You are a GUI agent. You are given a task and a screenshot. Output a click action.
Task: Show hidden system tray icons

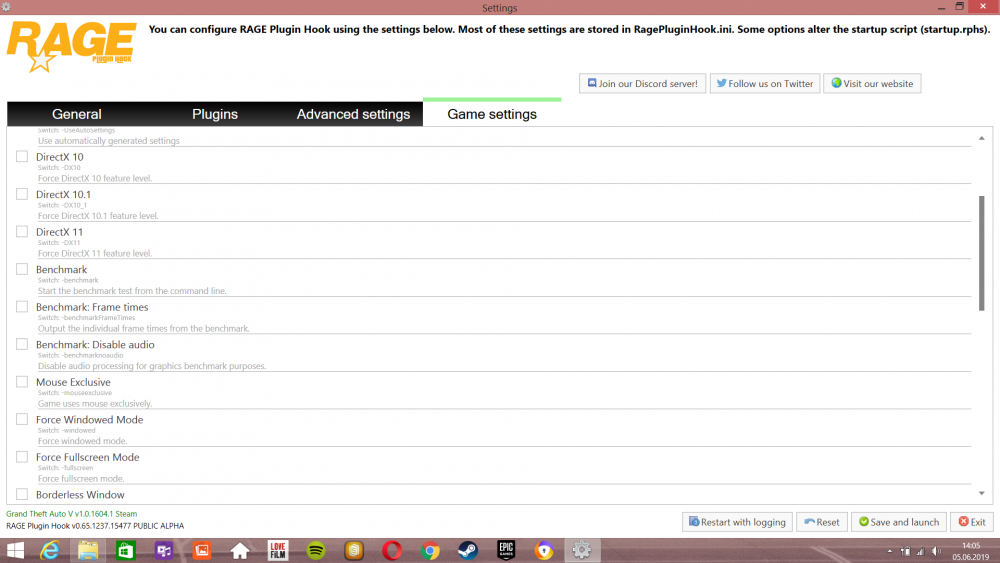click(890, 551)
